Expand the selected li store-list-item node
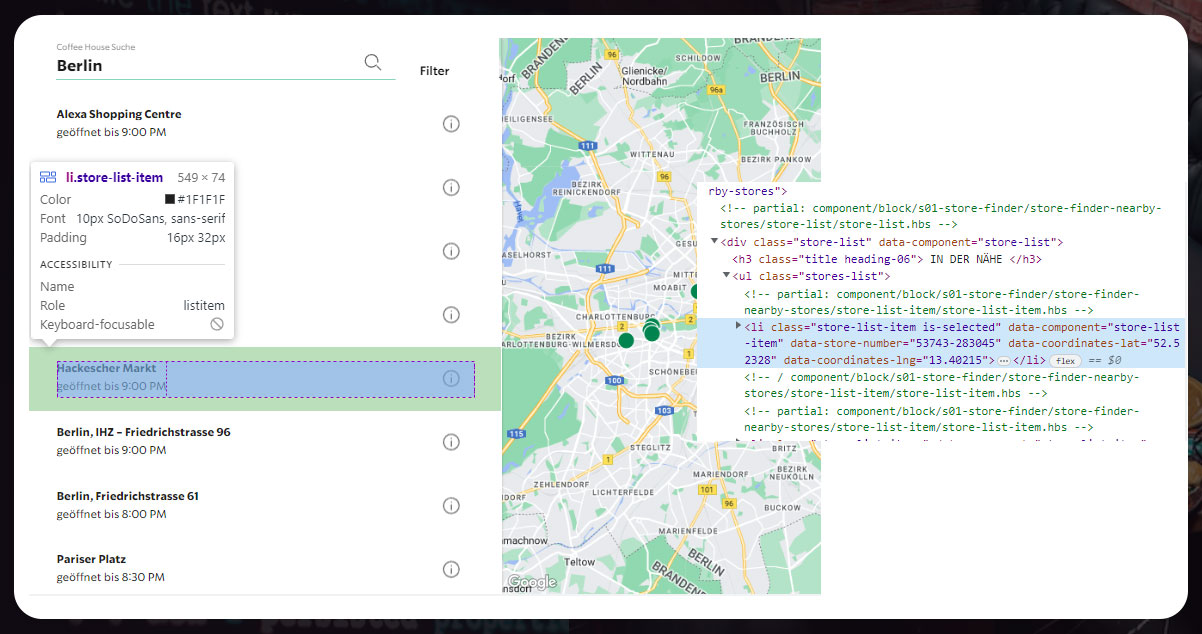Viewport: 1202px width, 634px height. coord(739,326)
